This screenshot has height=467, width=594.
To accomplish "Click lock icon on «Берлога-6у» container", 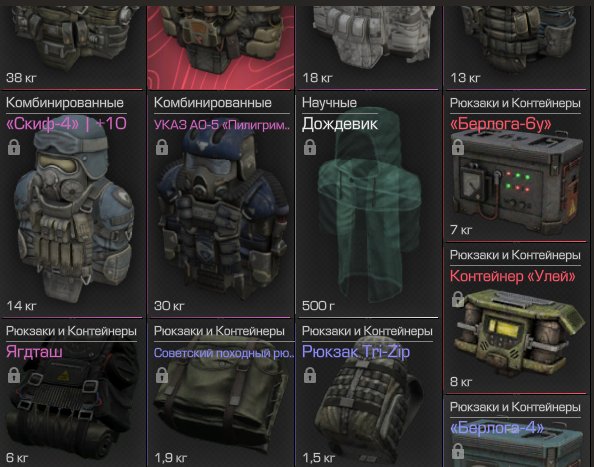I will [x=458, y=147].
